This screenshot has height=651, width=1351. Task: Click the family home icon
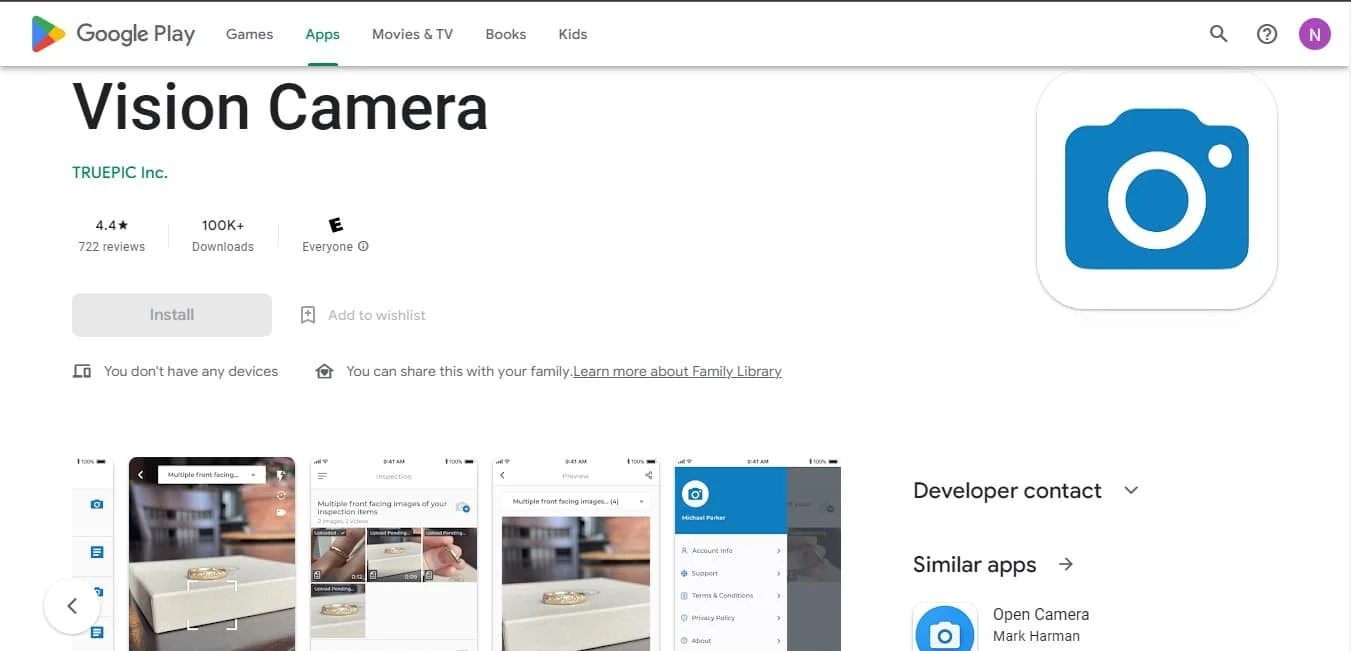pos(324,371)
